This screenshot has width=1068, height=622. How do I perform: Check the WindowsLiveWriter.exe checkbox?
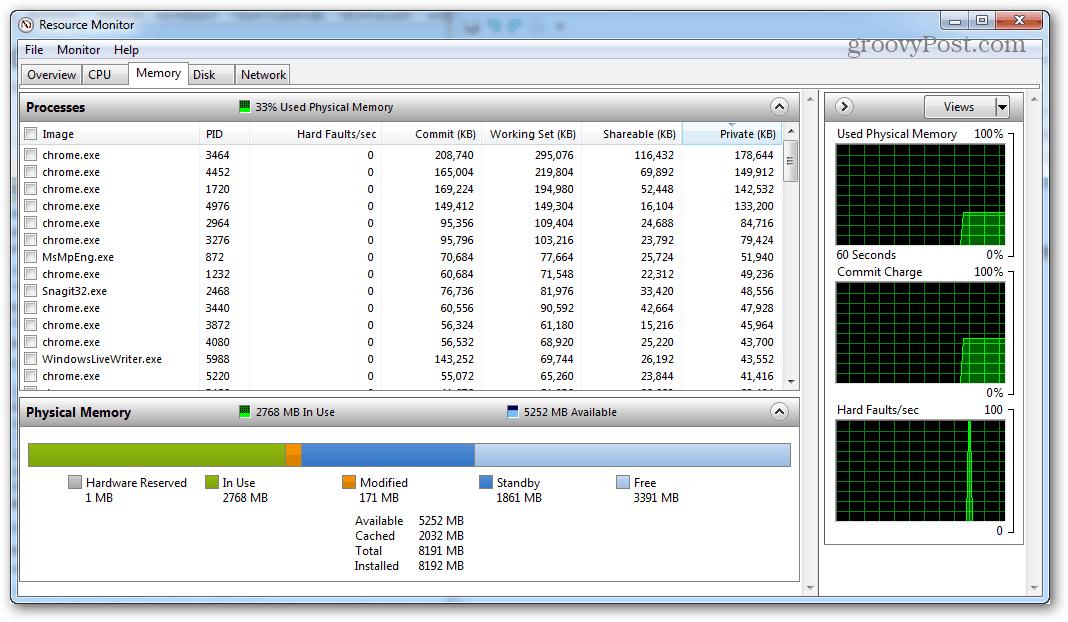[31, 359]
